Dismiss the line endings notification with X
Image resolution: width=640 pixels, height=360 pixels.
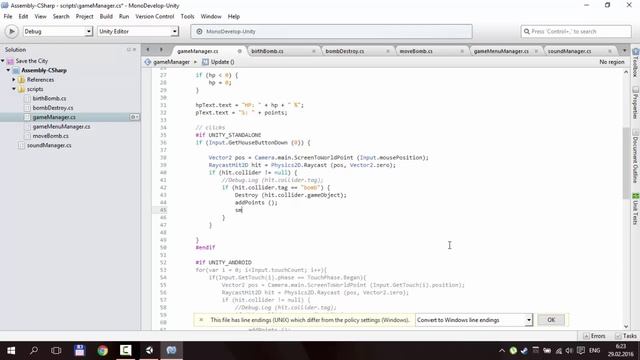201,320
